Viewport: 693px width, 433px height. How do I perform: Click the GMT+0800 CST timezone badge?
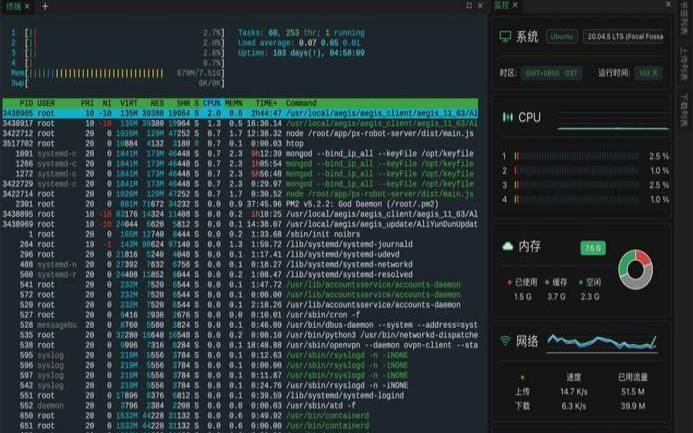552,73
